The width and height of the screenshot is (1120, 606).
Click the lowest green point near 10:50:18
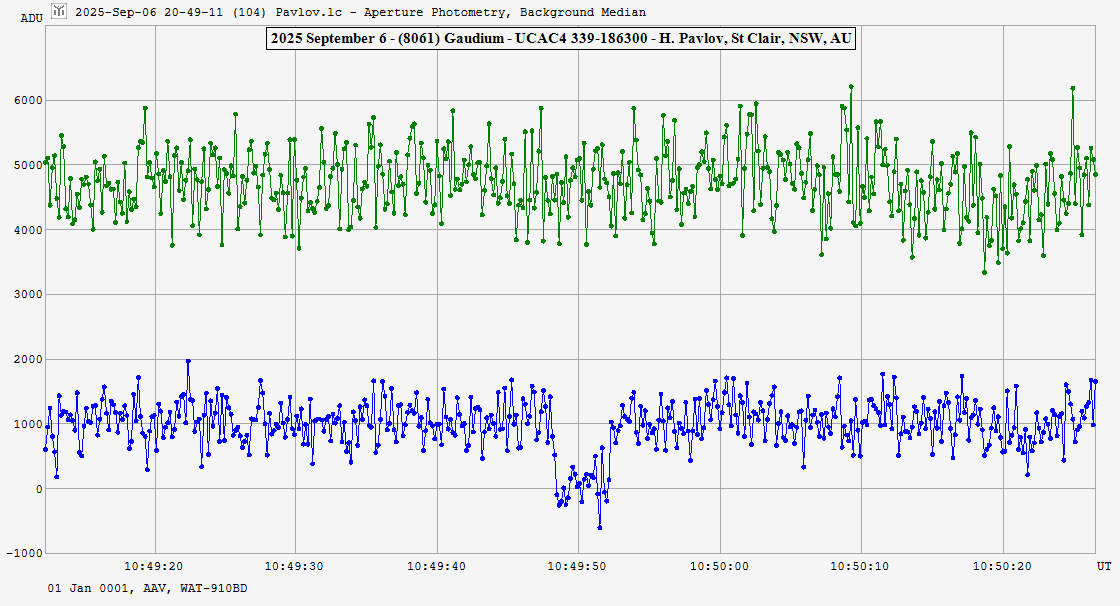click(984, 272)
